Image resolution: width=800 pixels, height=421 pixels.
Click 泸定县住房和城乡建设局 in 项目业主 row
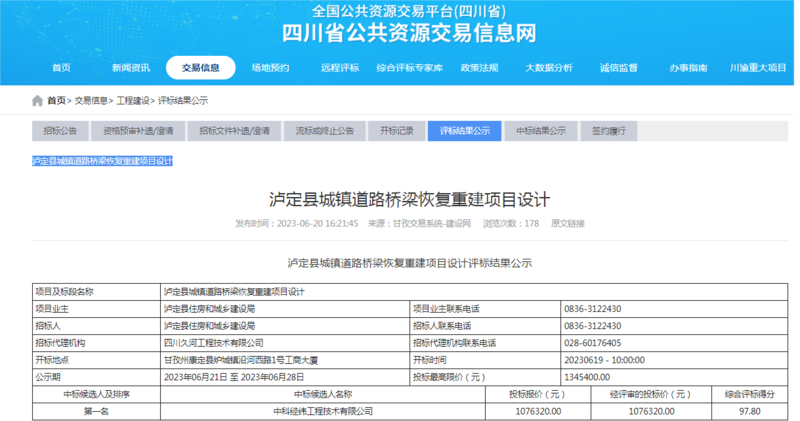coord(209,309)
